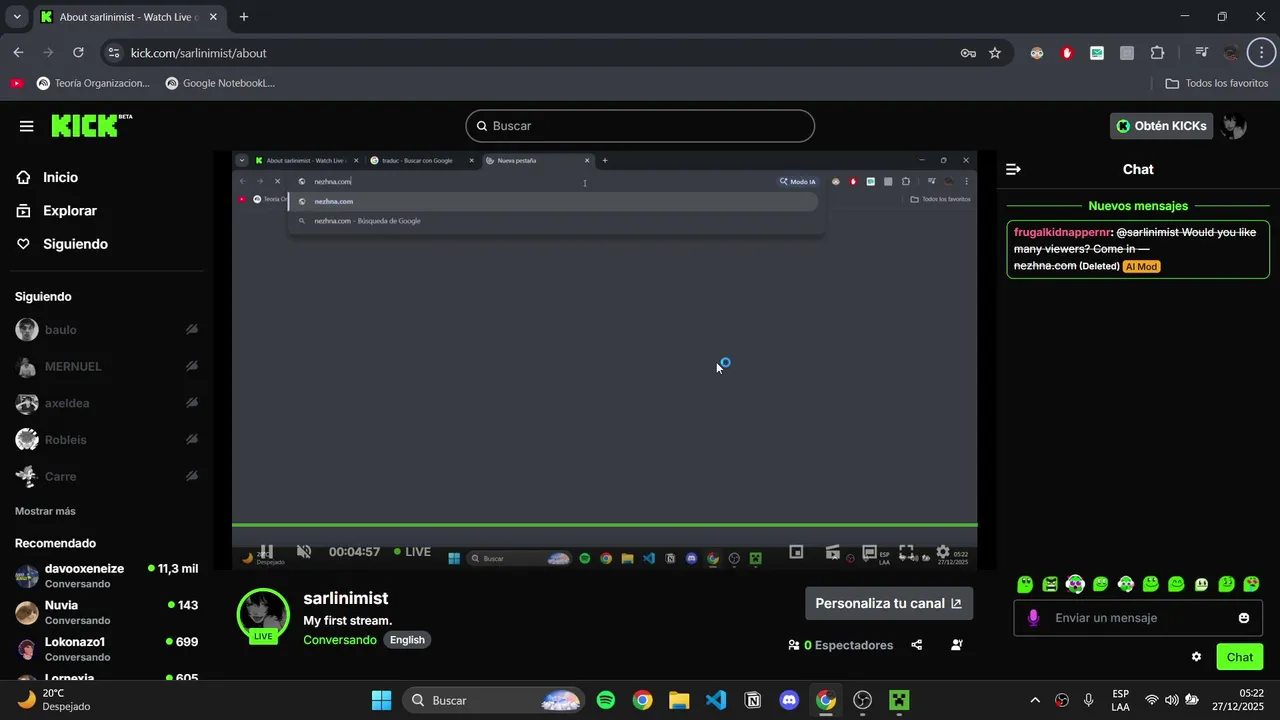Open Visual Studio Code from taskbar
Image resolution: width=1280 pixels, height=720 pixels.
716,700
